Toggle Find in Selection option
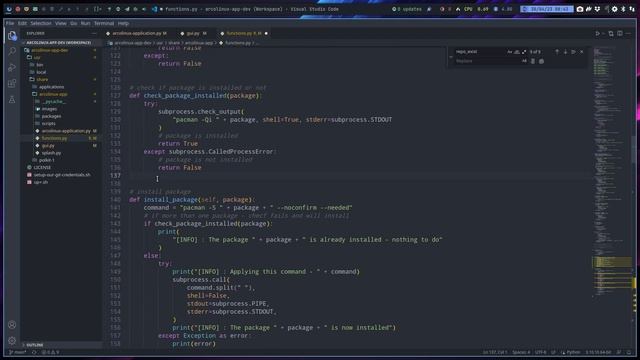This screenshot has height=360, width=640. 573,52
